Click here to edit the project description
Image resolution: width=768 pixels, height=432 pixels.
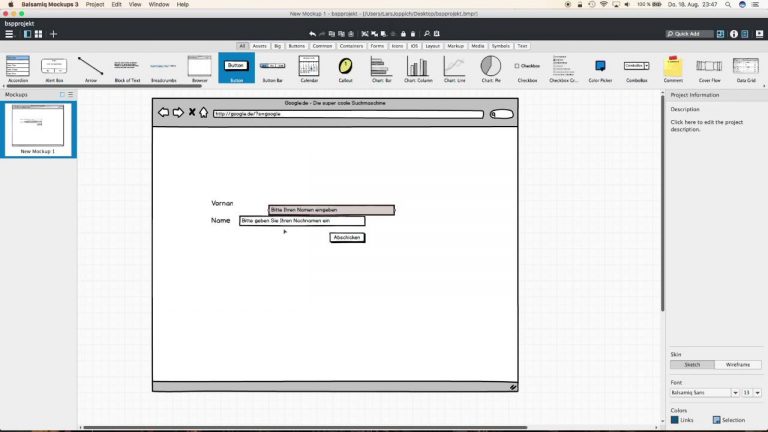pyautogui.click(x=706, y=126)
